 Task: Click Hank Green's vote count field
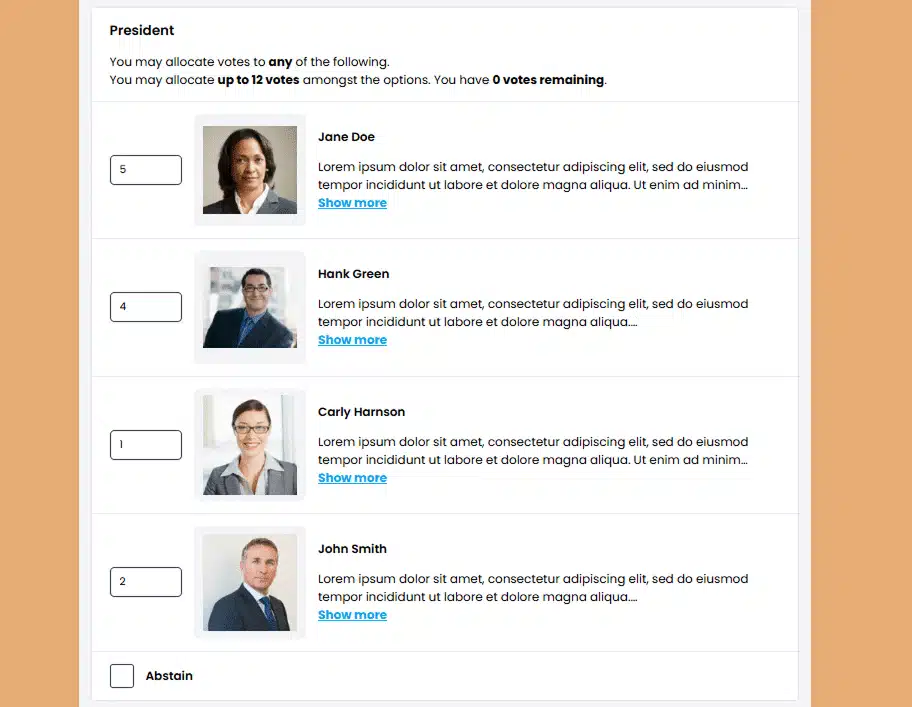[x=145, y=306]
